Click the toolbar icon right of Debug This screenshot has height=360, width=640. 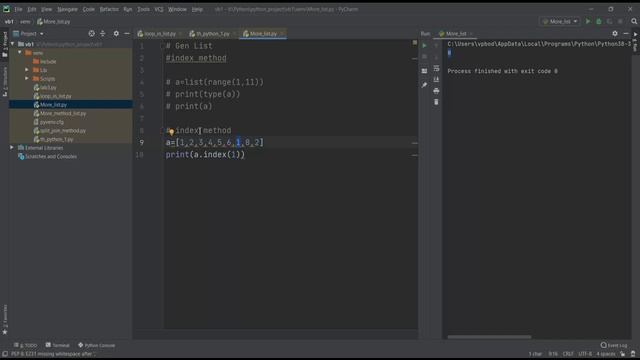pyautogui.click(x=609, y=21)
